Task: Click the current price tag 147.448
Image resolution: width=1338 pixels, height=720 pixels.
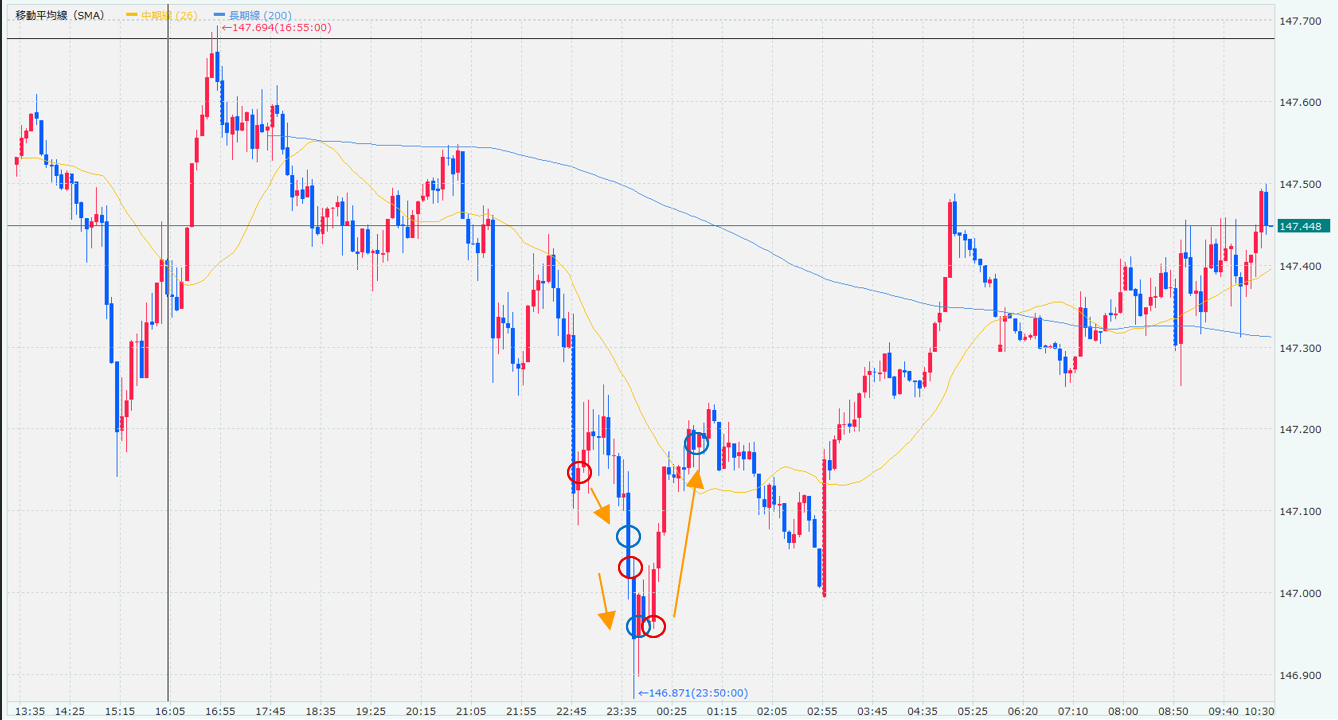Action: point(1301,226)
